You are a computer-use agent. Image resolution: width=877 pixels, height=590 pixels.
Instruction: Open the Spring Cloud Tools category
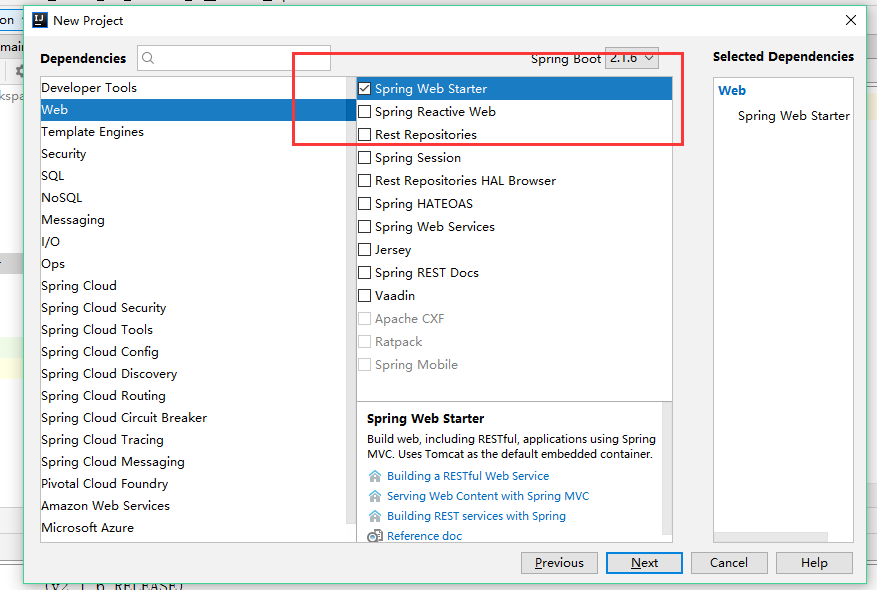[194, 330]
